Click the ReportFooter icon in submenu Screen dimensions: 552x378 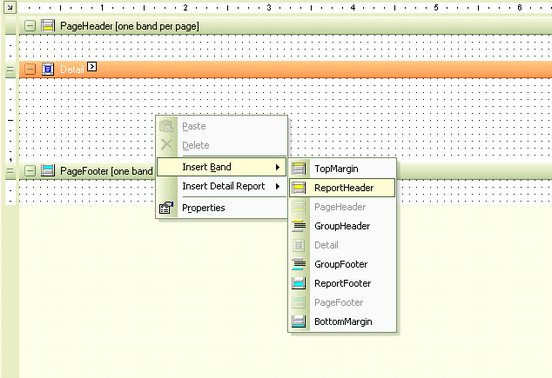click(x=299, y=283)
